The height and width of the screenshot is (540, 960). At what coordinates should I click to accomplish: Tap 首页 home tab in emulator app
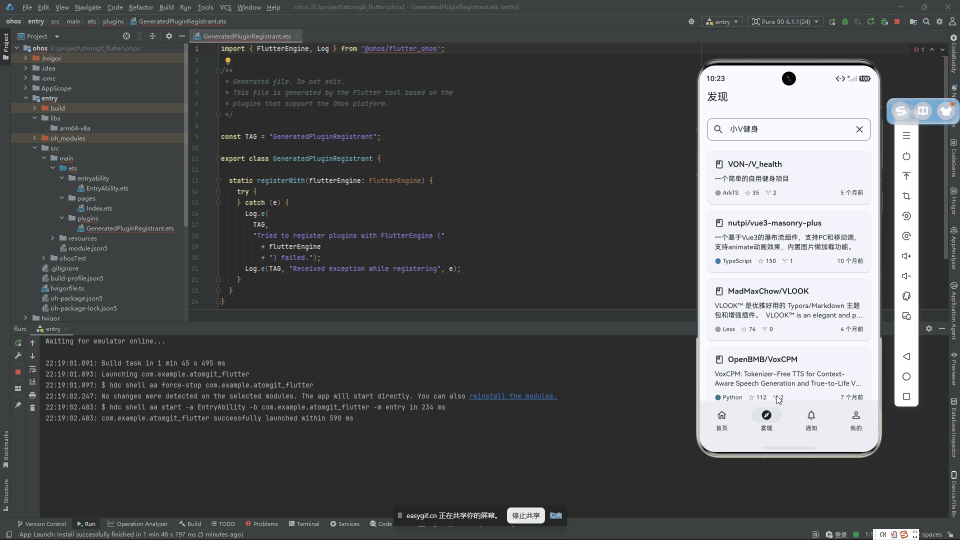[x=722, y=420]
